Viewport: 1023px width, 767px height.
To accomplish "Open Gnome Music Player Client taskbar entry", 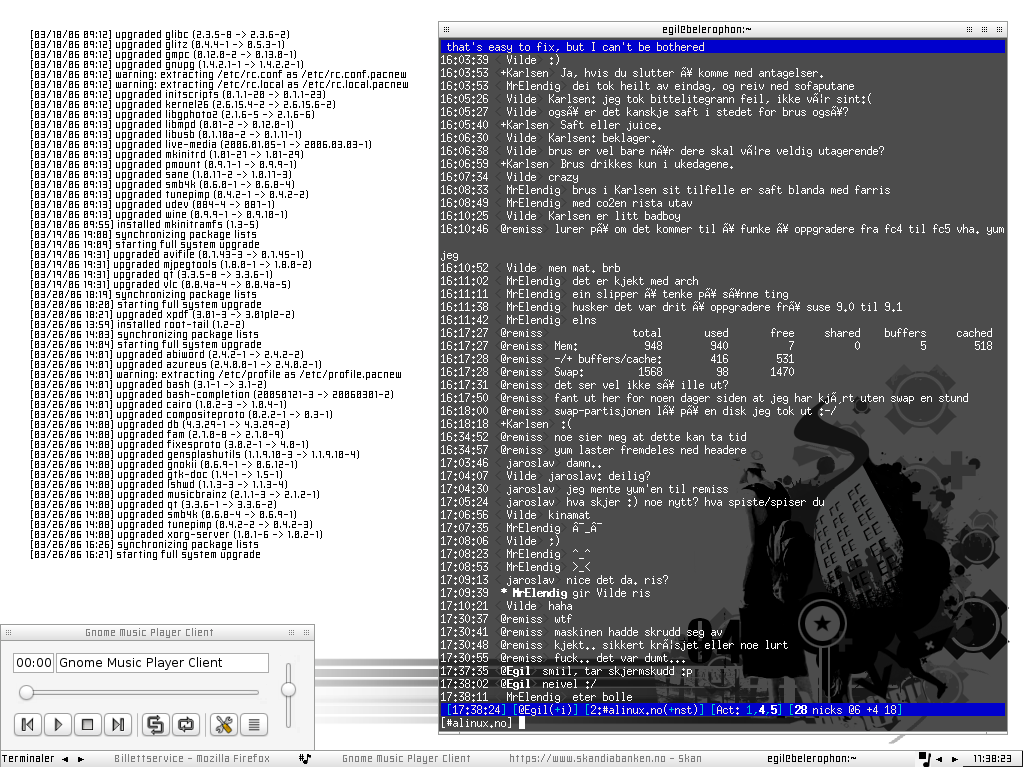I will (406, 759).
